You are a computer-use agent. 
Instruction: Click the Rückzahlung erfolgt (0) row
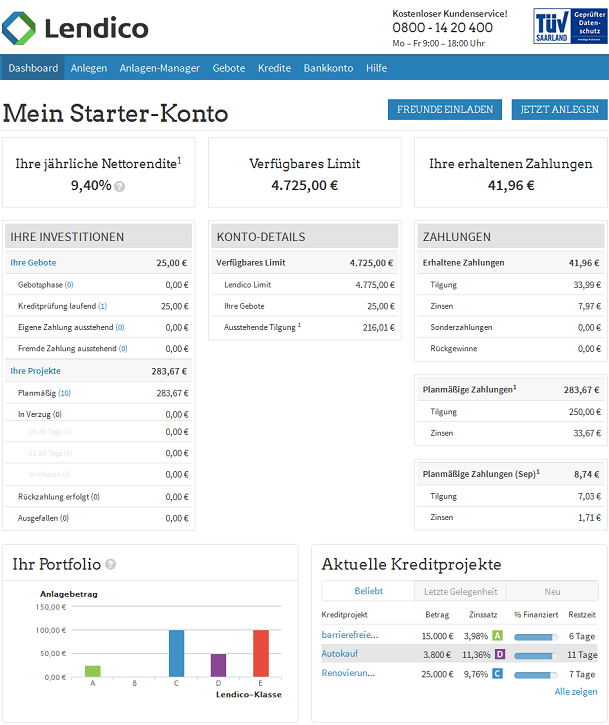pos(98,497)
